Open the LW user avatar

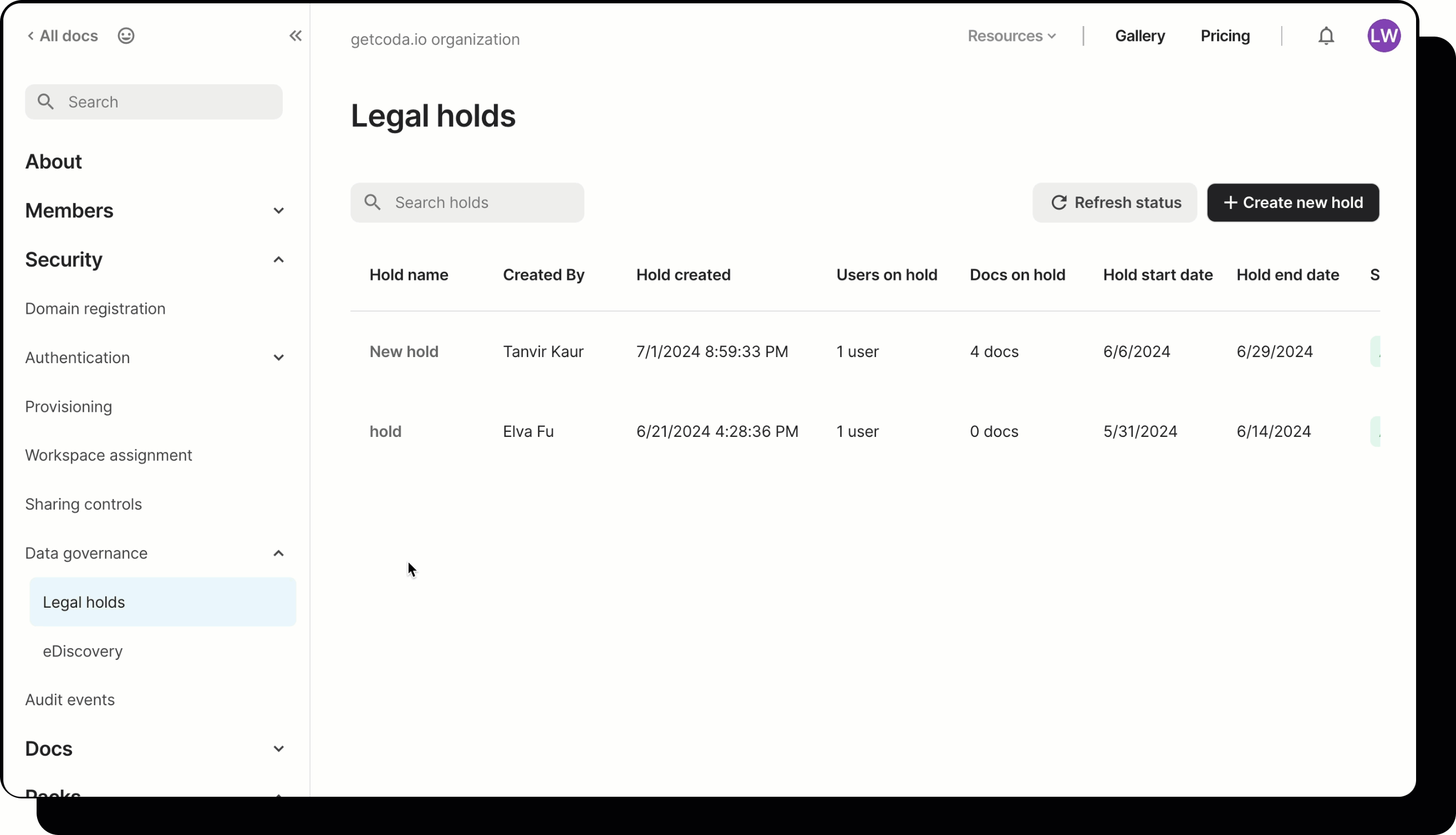tap(1383, 36)
